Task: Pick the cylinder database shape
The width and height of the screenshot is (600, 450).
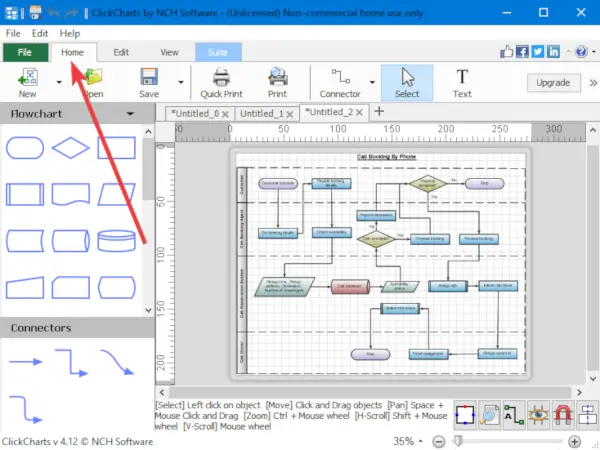Action: pyautogui.click(x=116, y=241)
